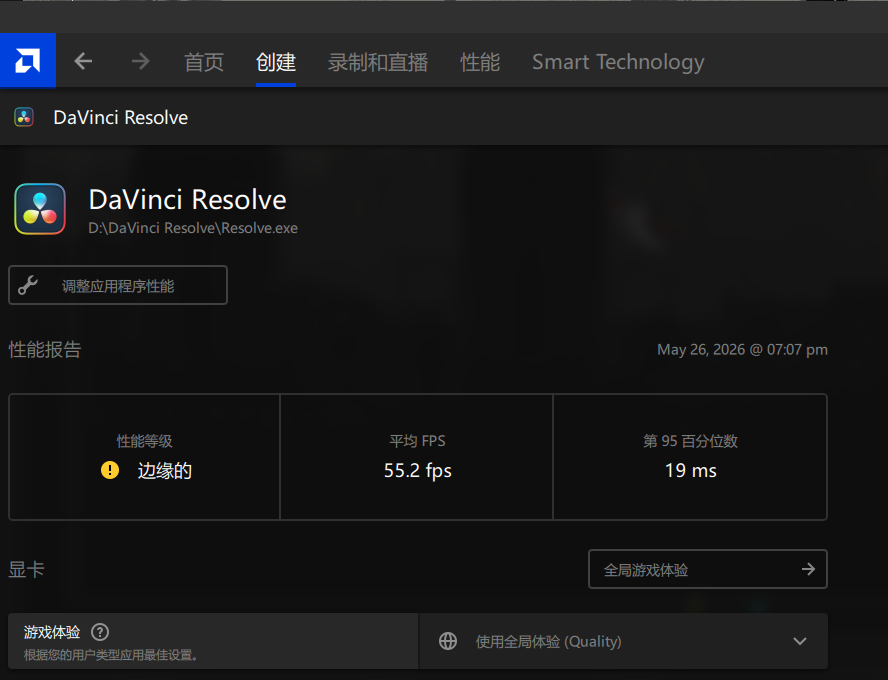Click the dropdown chevron for 游戏体验

(800, 641)
